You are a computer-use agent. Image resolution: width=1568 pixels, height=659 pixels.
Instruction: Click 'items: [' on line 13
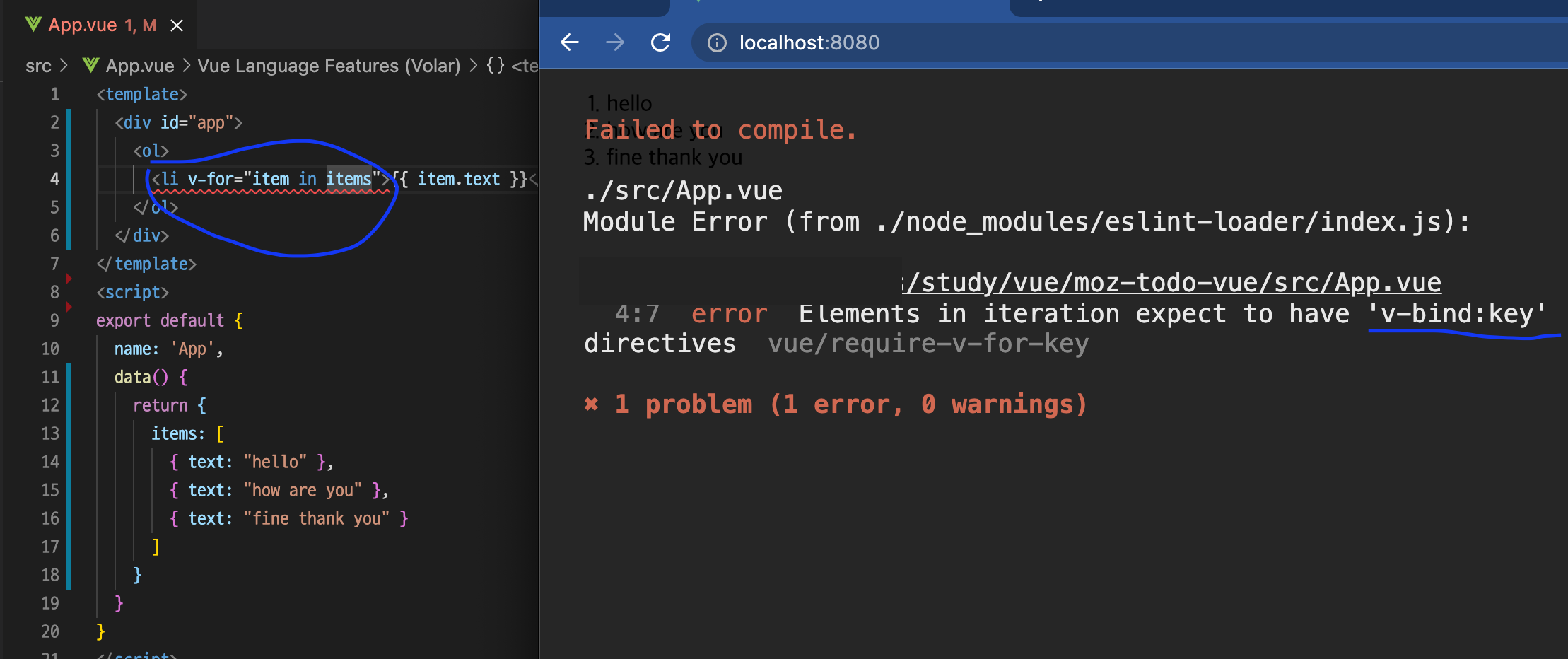click(187, 433)
